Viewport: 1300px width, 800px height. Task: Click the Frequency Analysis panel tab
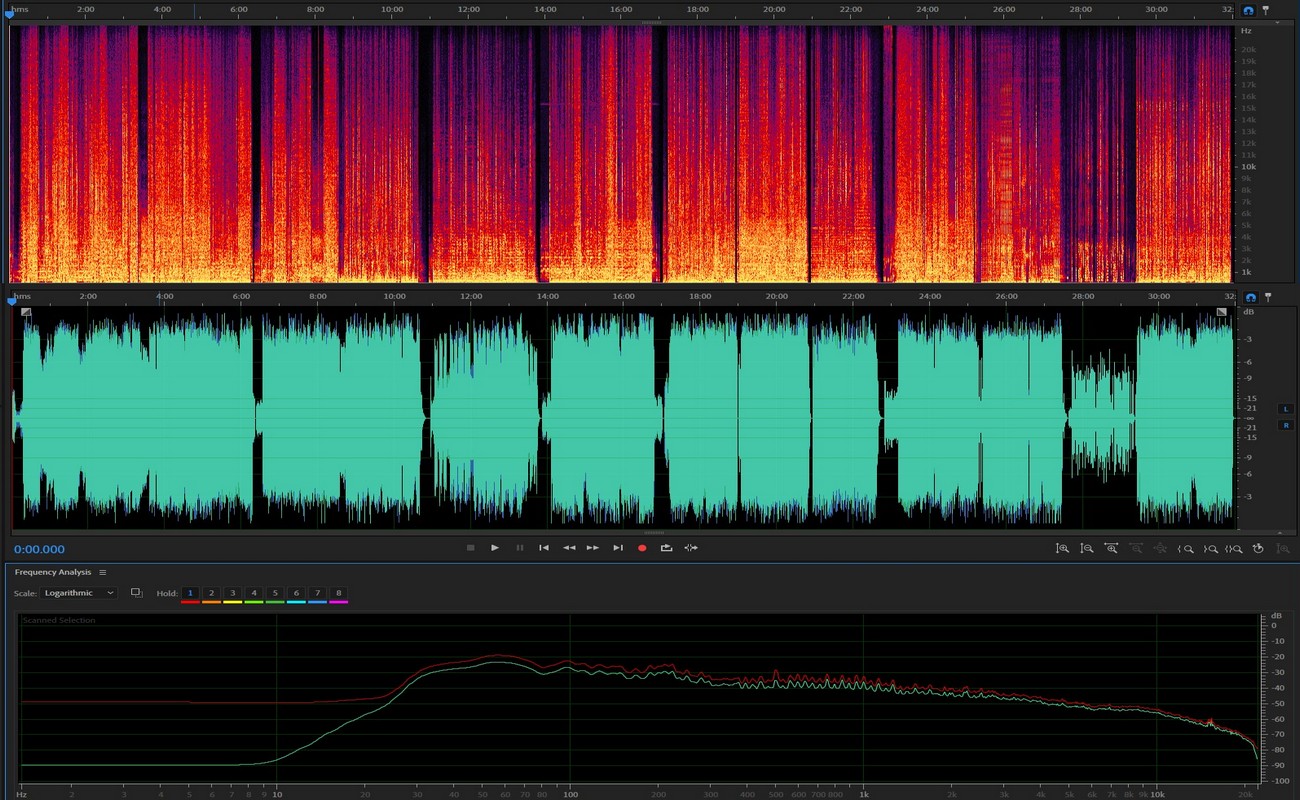(x=53, y=572)
